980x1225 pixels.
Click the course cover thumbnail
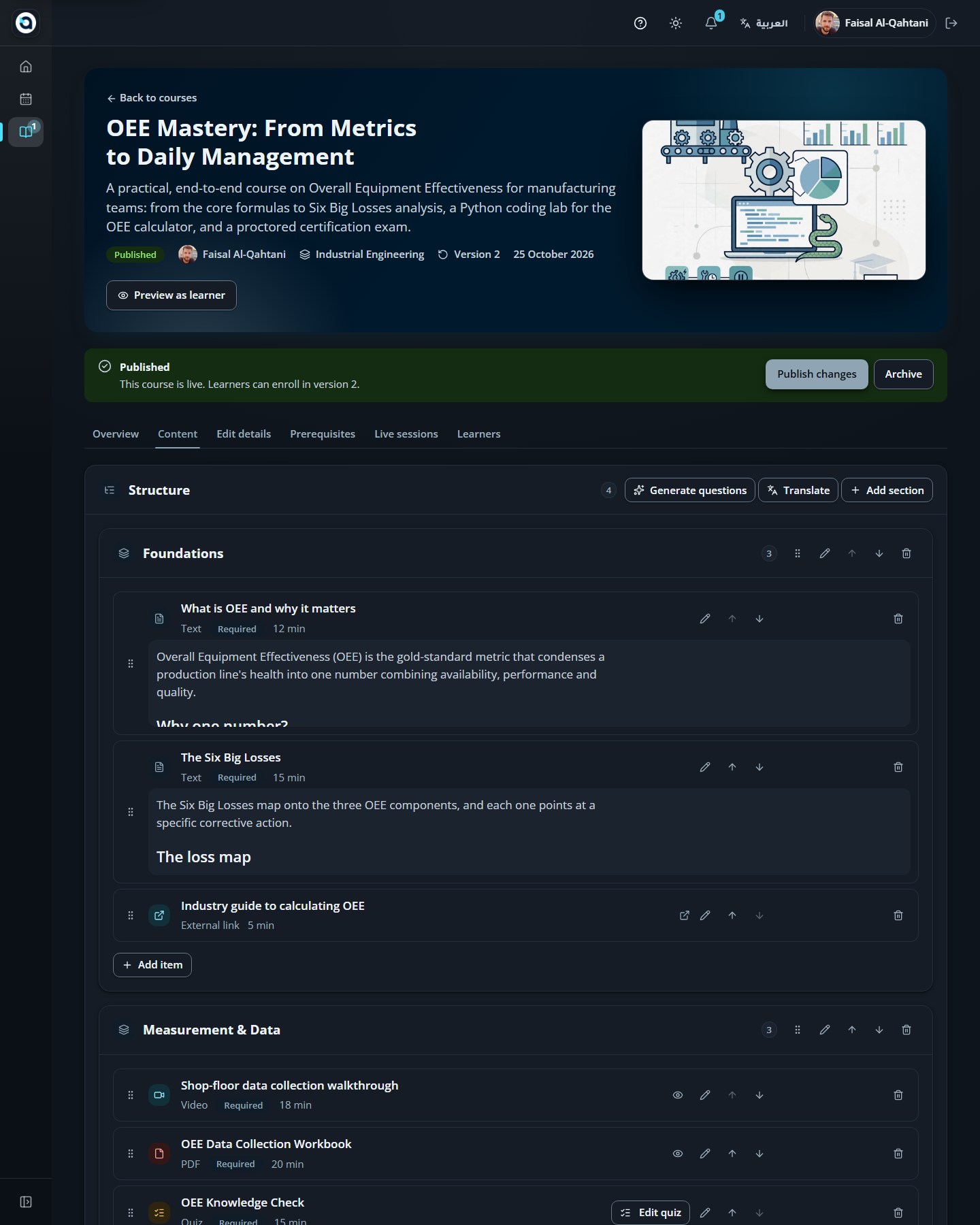point(784,200)
